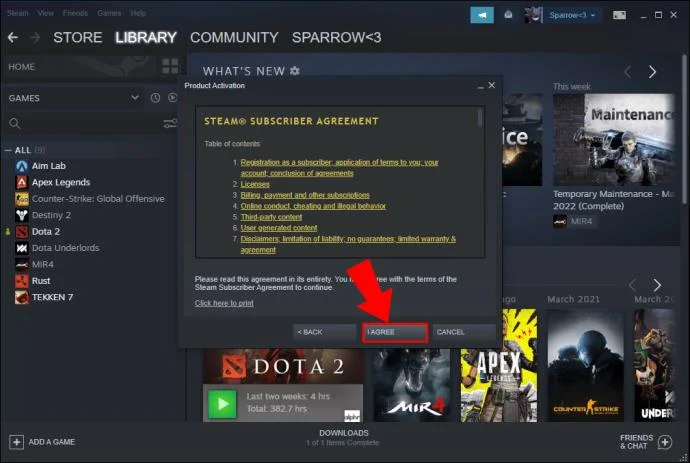Switch to Big Picture mode icon
690x463 pixels.
pos(619,15)
